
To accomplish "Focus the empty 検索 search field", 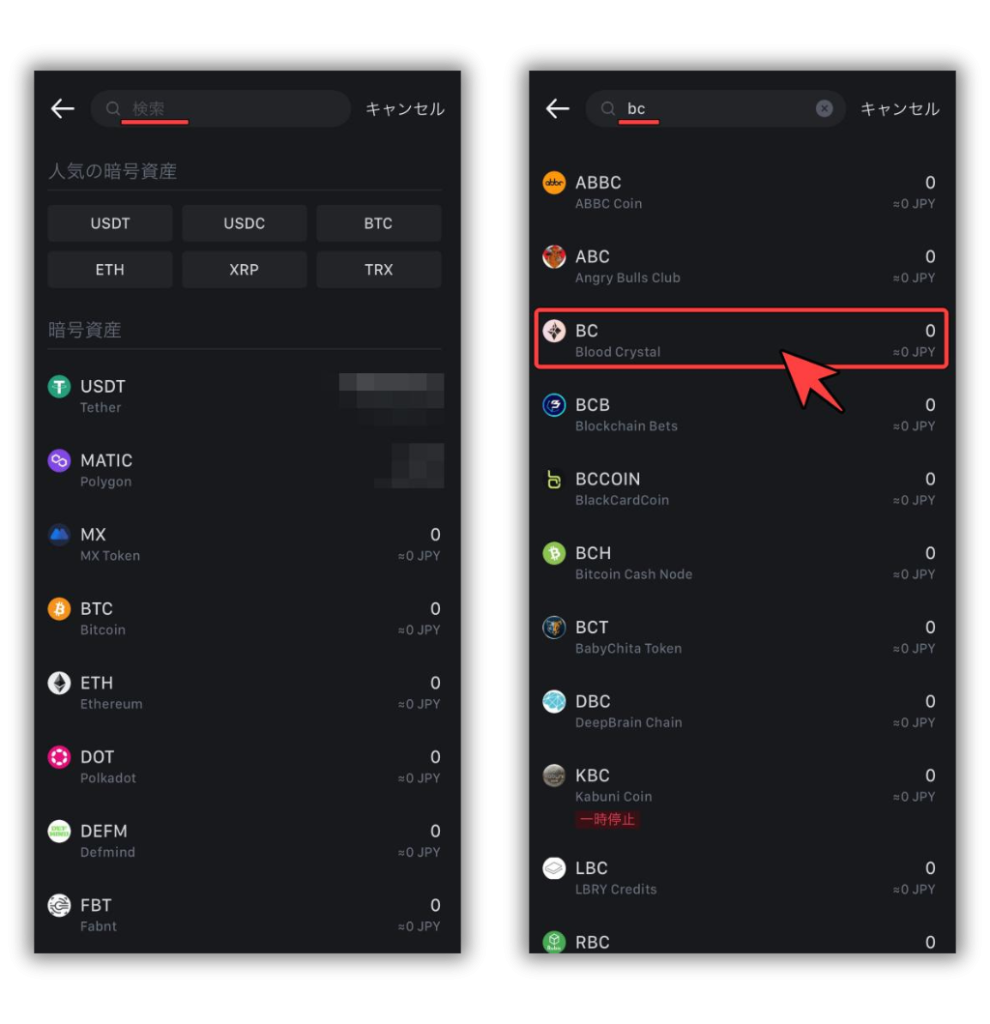I will (x=221, y=108).
